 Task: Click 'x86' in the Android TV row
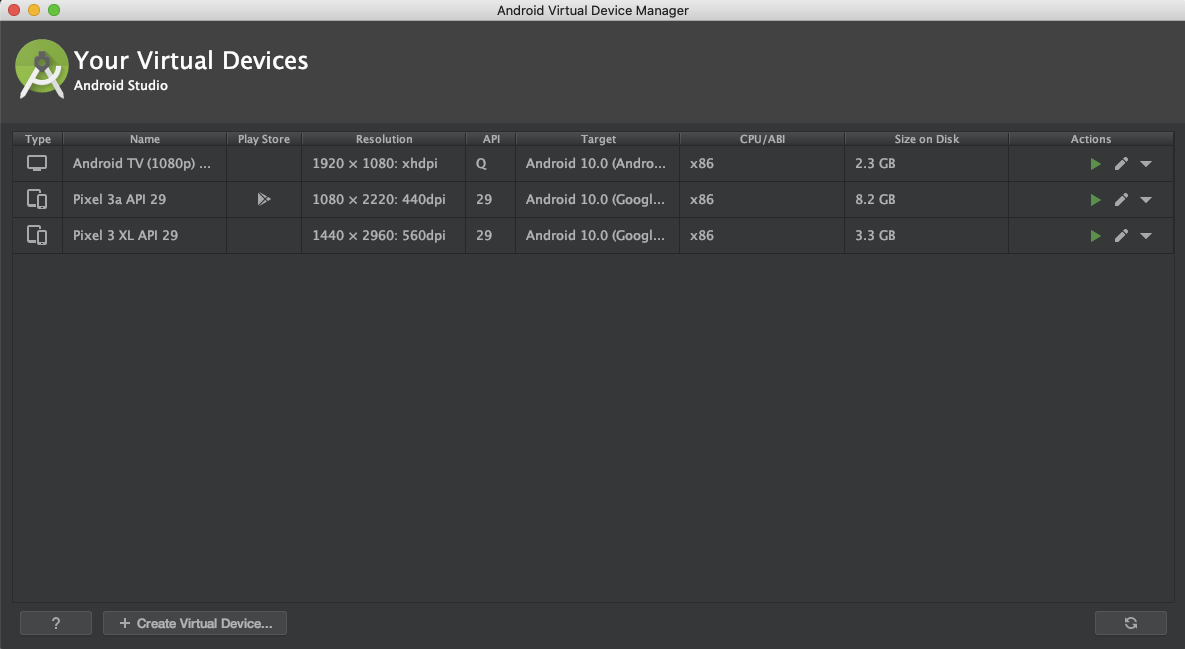pyautogui.click(x=701, y=163)
